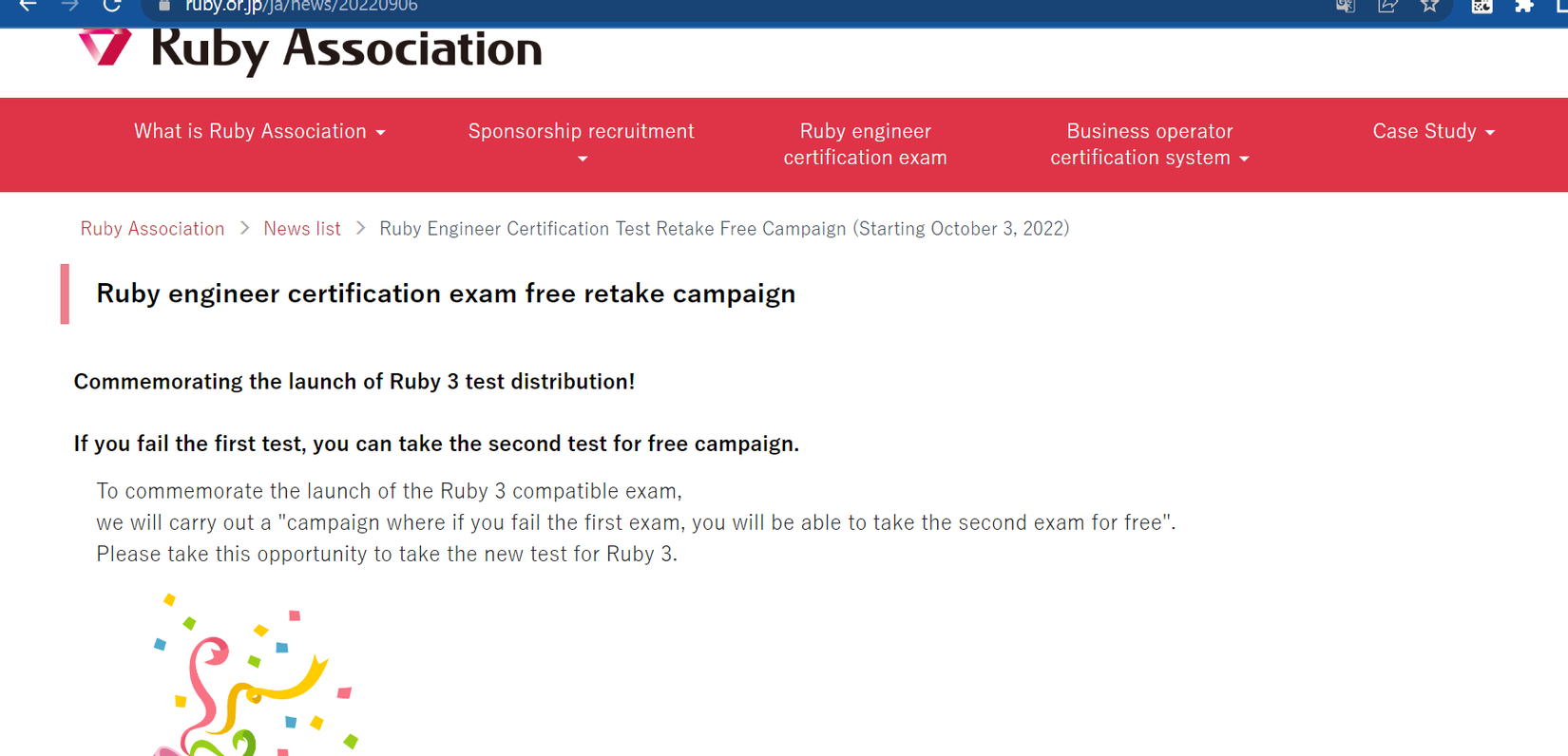Open the QR-style extension icon in the toolbar

pos(1482,6)
